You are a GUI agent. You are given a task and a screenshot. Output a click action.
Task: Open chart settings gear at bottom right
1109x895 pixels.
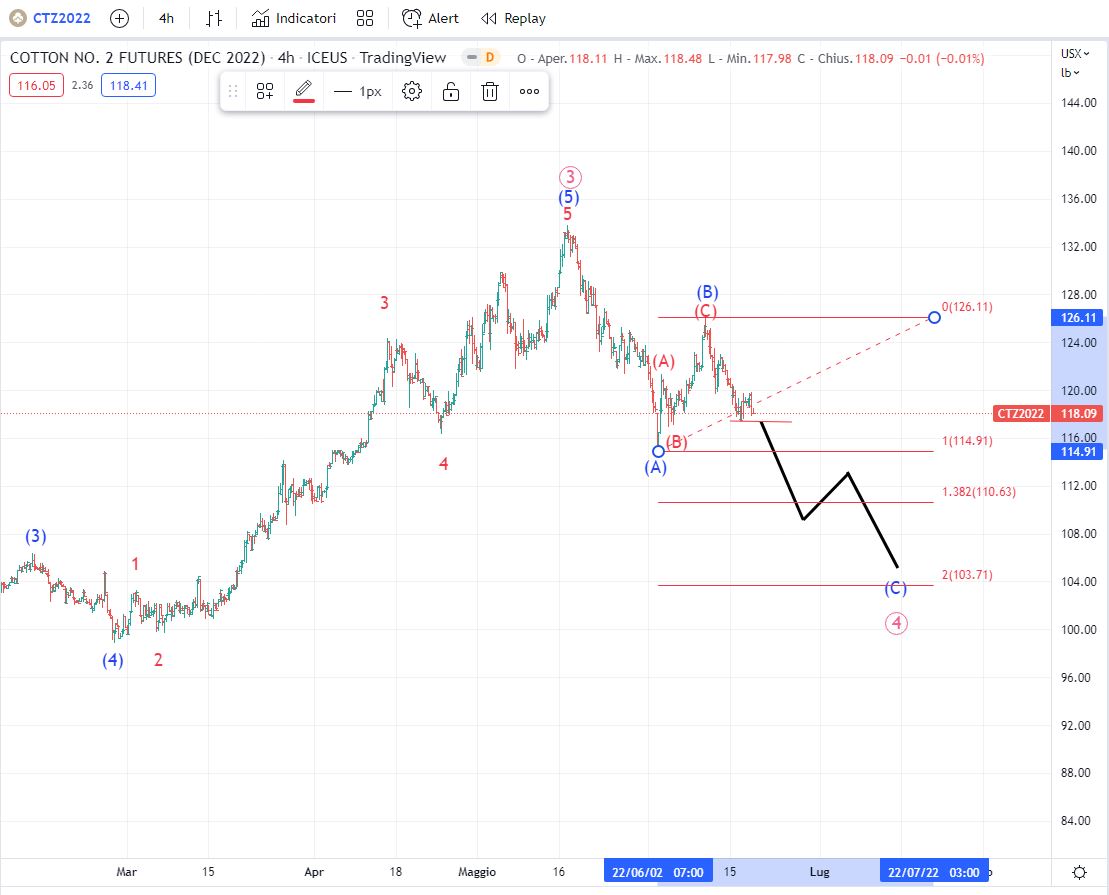coord(1079,872)
